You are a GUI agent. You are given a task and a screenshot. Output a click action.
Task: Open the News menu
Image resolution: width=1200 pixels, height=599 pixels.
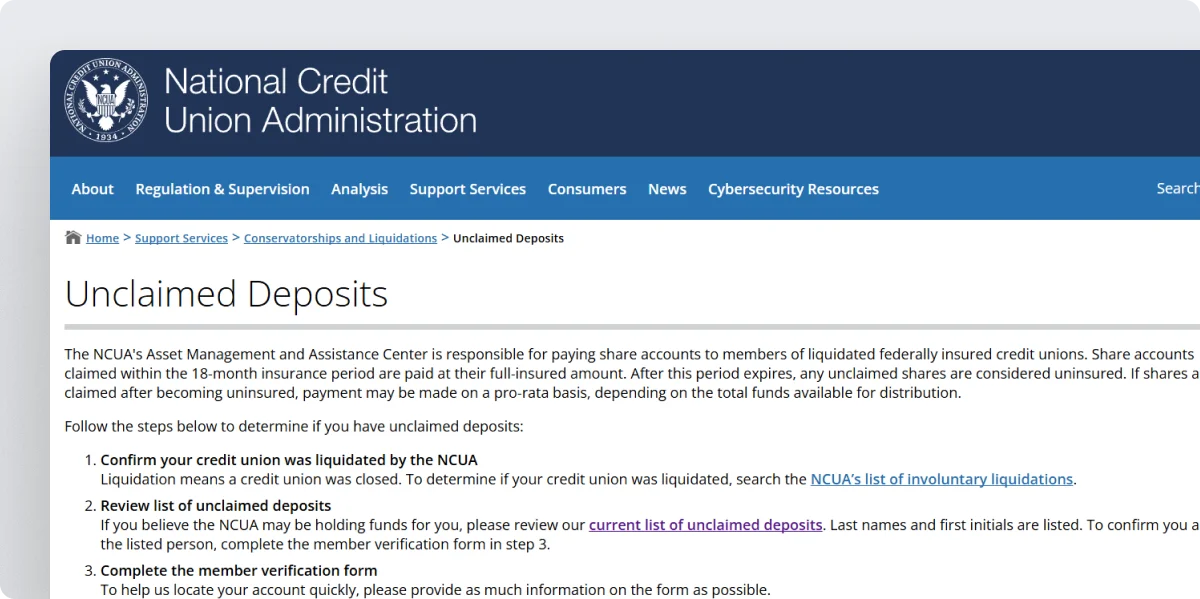[x=666, y=188]
